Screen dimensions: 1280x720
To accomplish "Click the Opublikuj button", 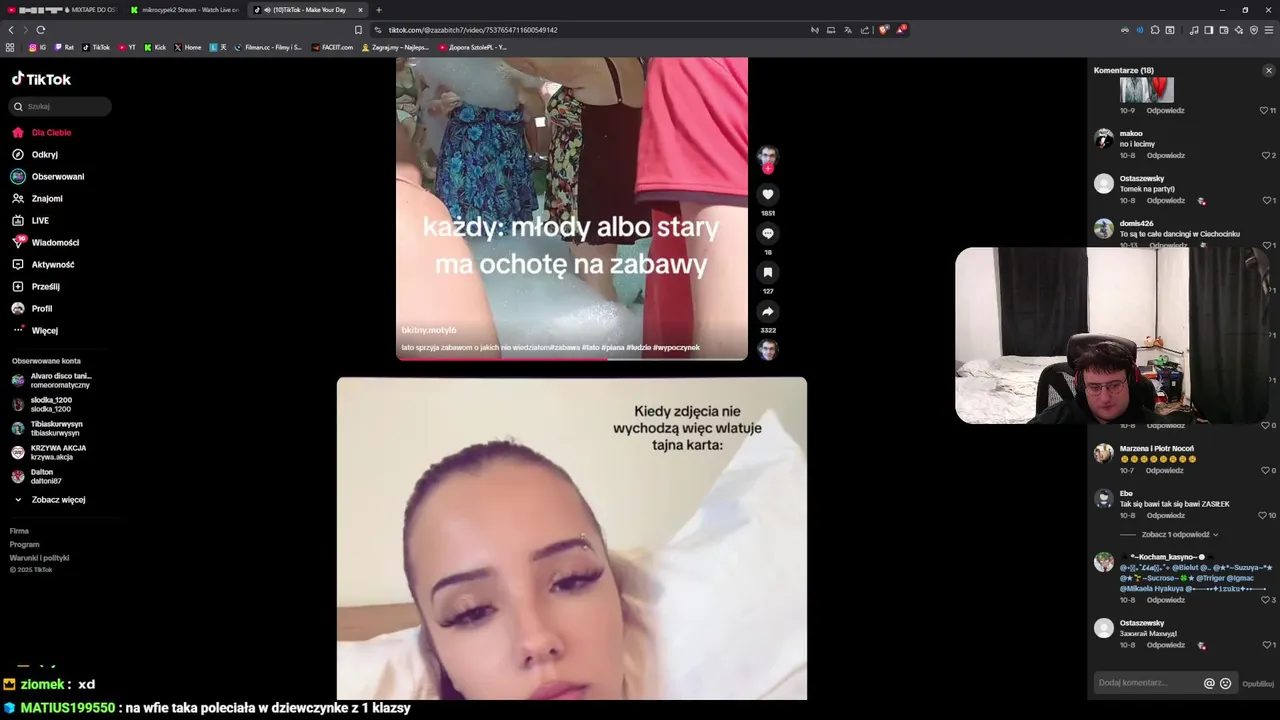I will [x=1258, y=684].
